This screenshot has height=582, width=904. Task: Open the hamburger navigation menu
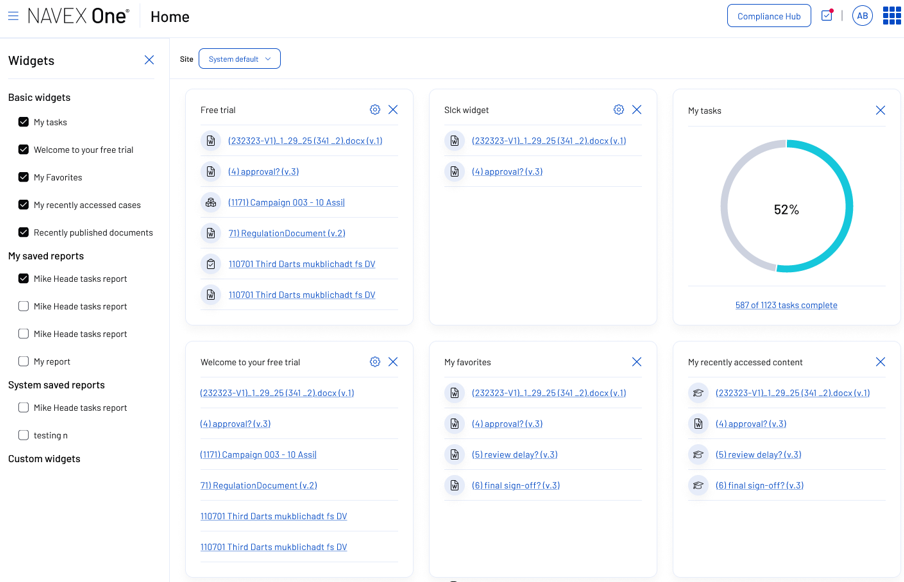point(13,16)
